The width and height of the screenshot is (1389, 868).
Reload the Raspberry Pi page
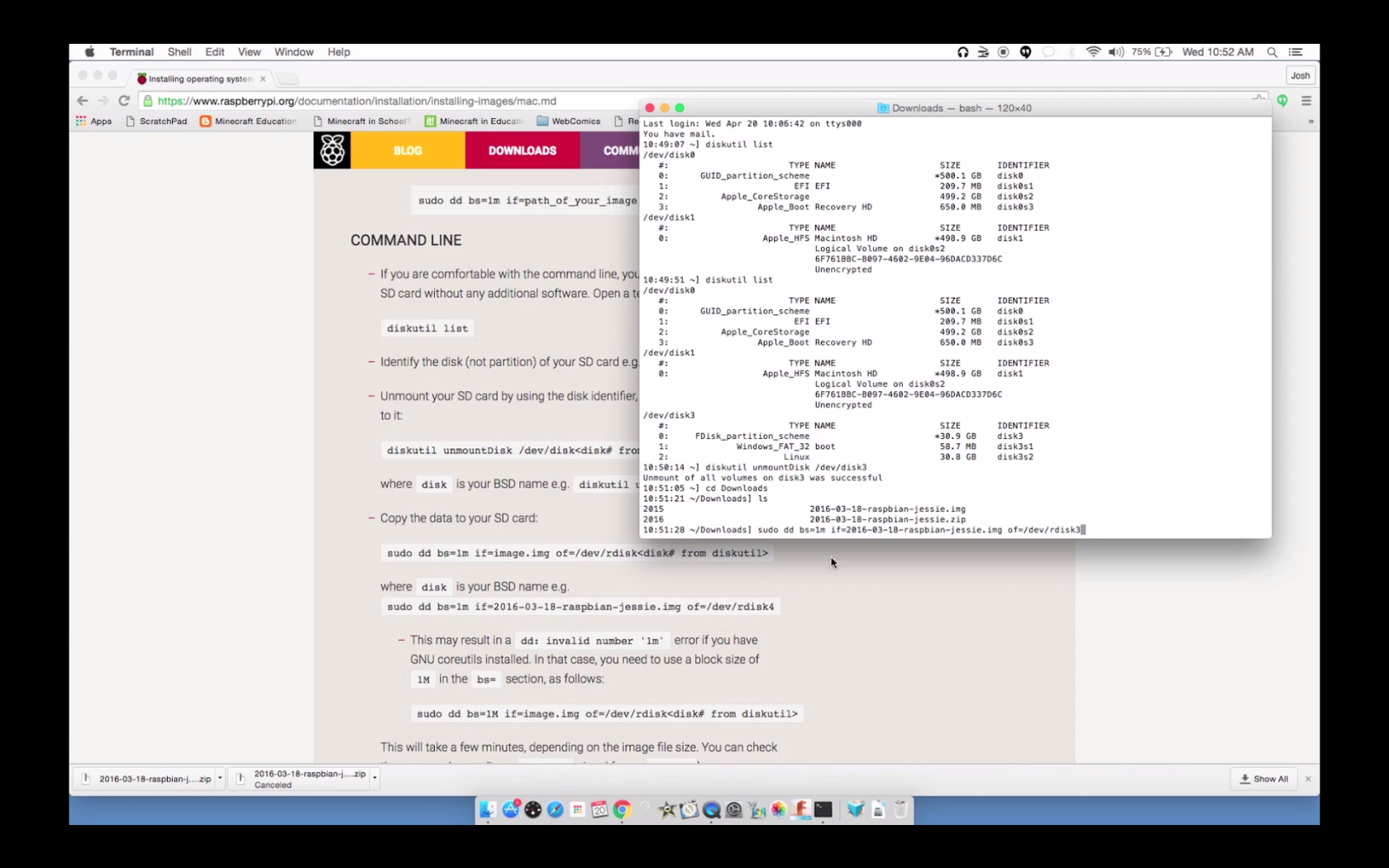pyautogui.click(x=124, y=101)
